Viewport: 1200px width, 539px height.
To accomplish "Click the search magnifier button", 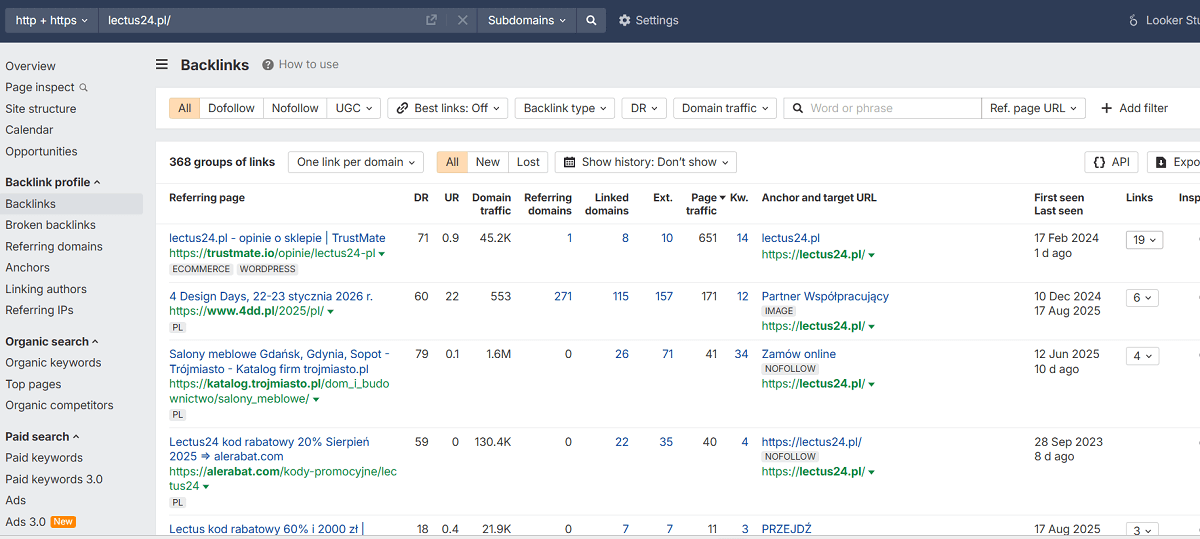I will click(x=591, y=20).
